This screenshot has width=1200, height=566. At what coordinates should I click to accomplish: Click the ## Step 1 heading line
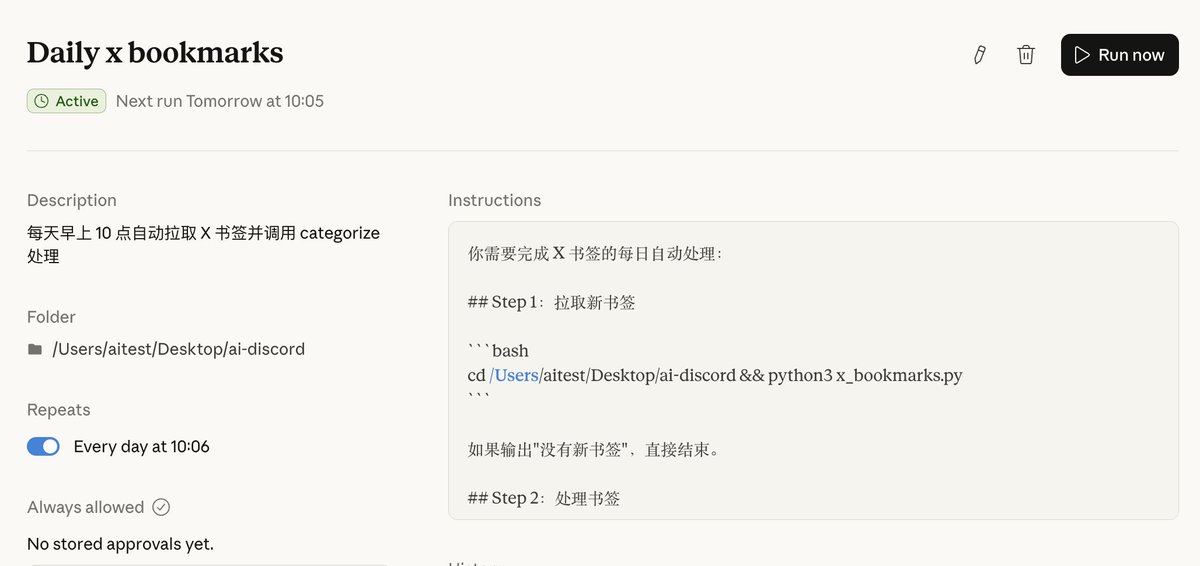point(552,302)
